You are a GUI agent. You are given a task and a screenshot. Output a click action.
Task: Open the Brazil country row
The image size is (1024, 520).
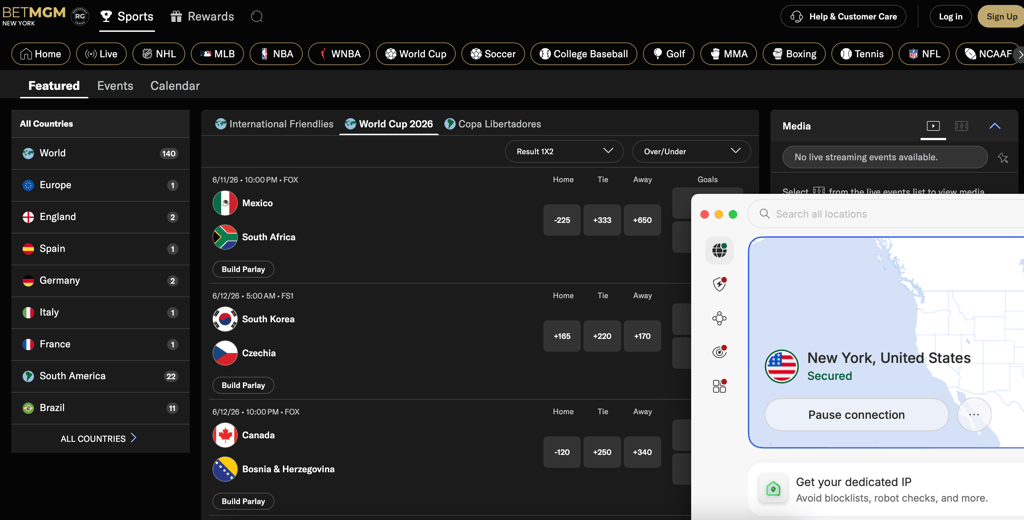(101, 408)
